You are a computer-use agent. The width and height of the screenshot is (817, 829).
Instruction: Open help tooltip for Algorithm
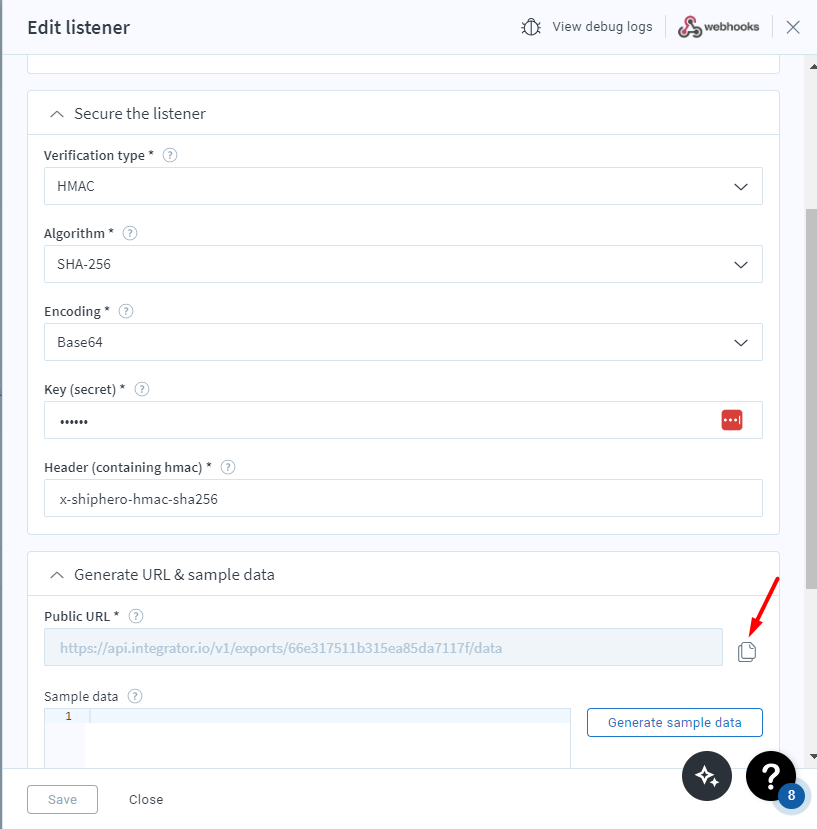pyautogui.click(x=129, y=233)
